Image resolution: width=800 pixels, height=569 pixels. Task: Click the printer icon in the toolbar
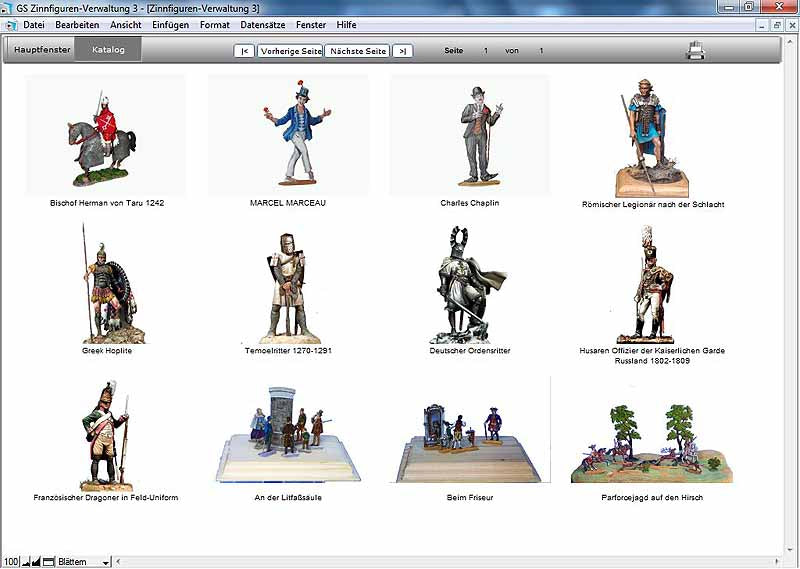pyautogui.click(x=696, y=50)
